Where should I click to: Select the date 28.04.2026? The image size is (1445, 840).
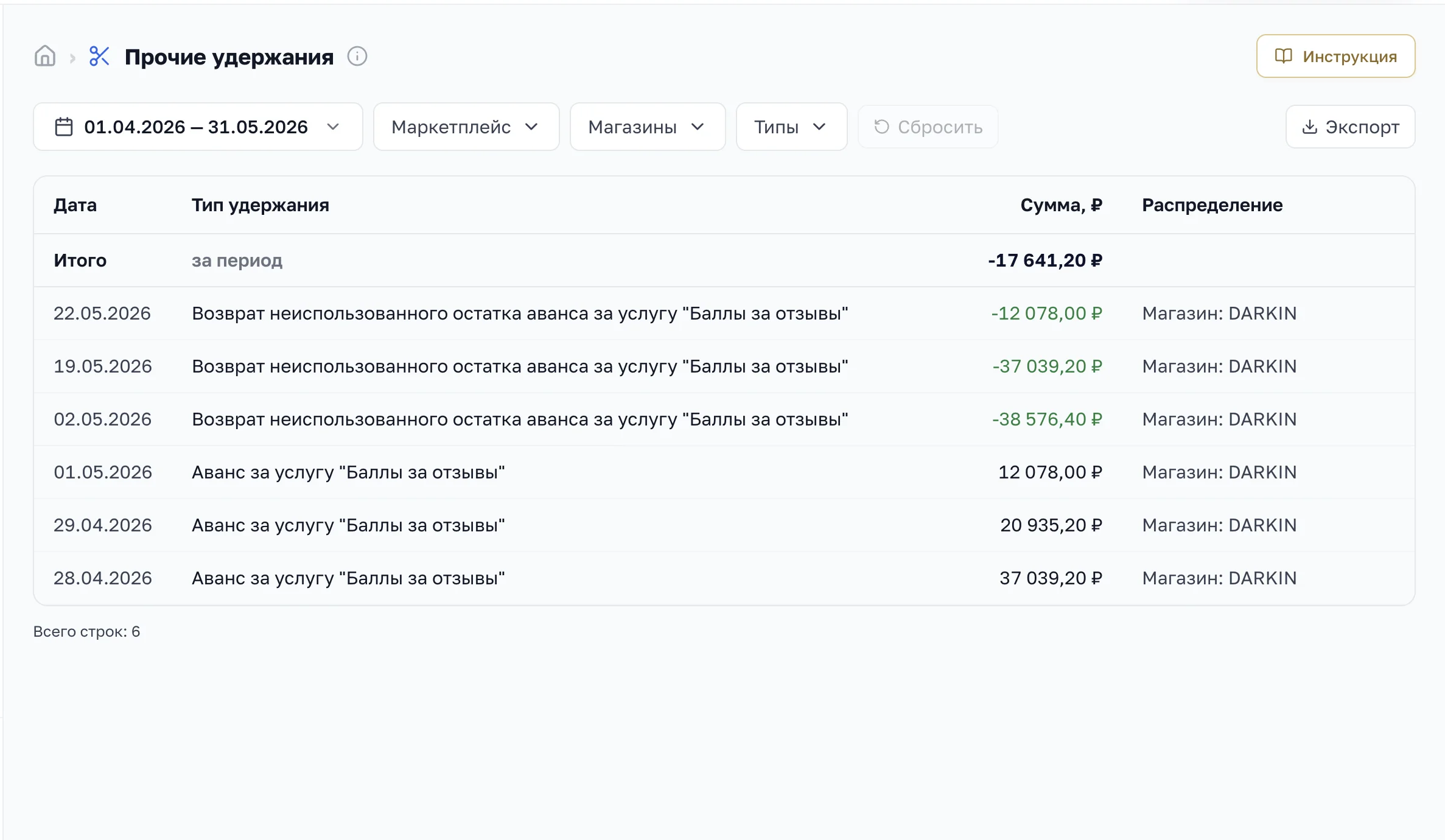[x=102, y=578]
